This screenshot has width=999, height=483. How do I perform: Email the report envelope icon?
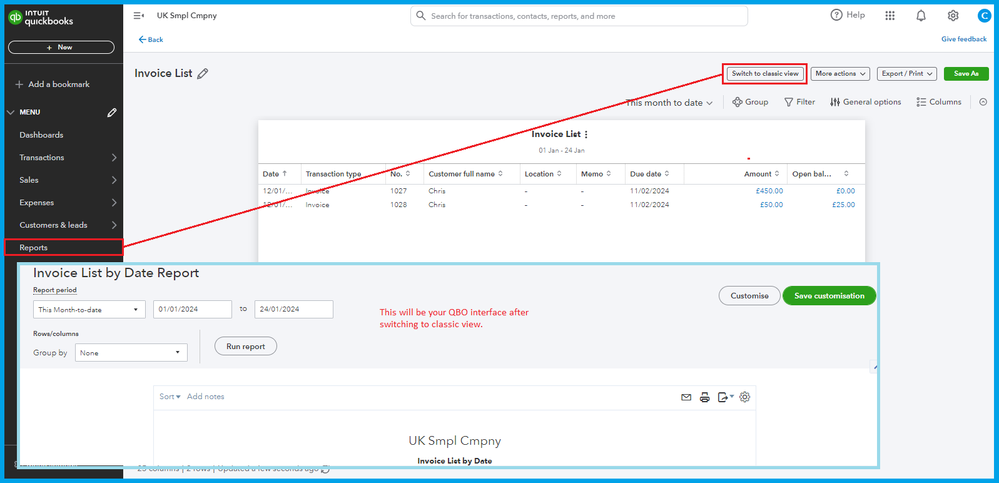[686, 397]
